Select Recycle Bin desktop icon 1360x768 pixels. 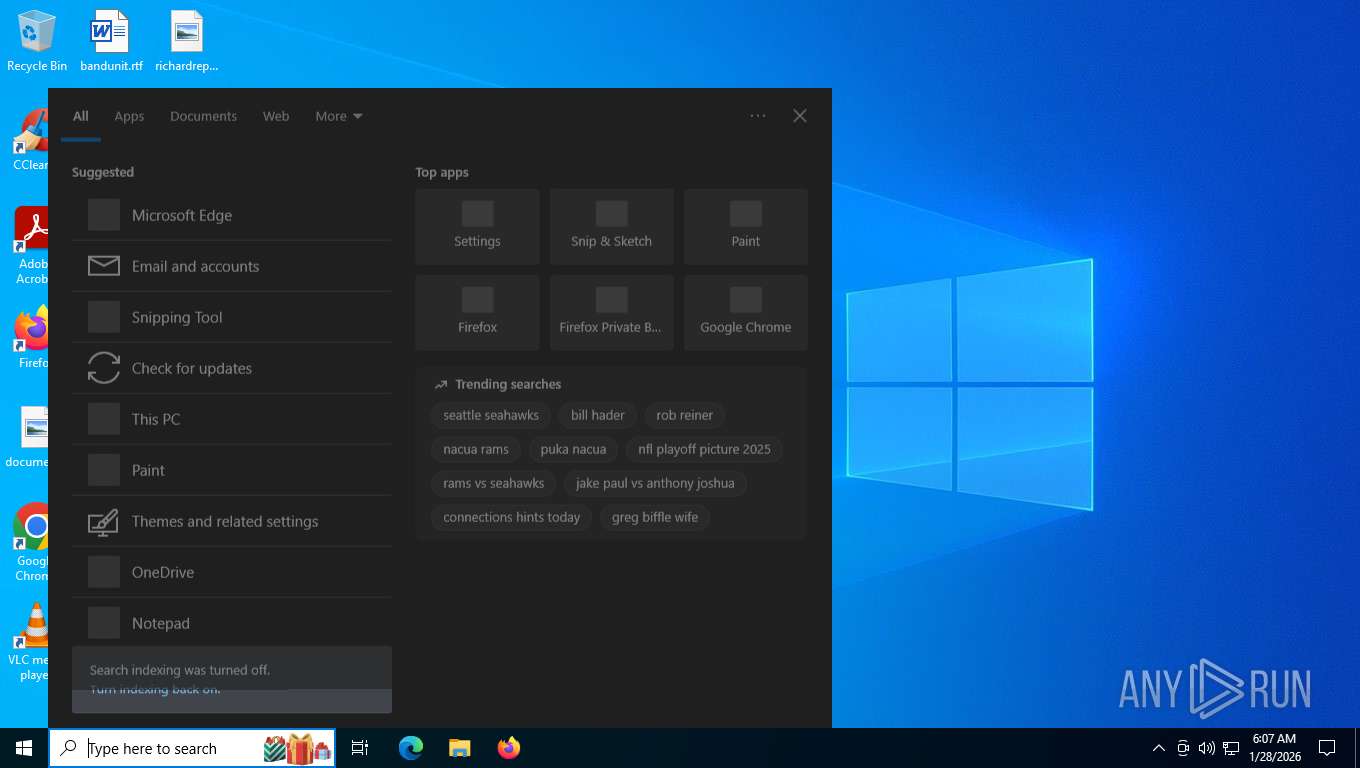click(x=37, y=42)
